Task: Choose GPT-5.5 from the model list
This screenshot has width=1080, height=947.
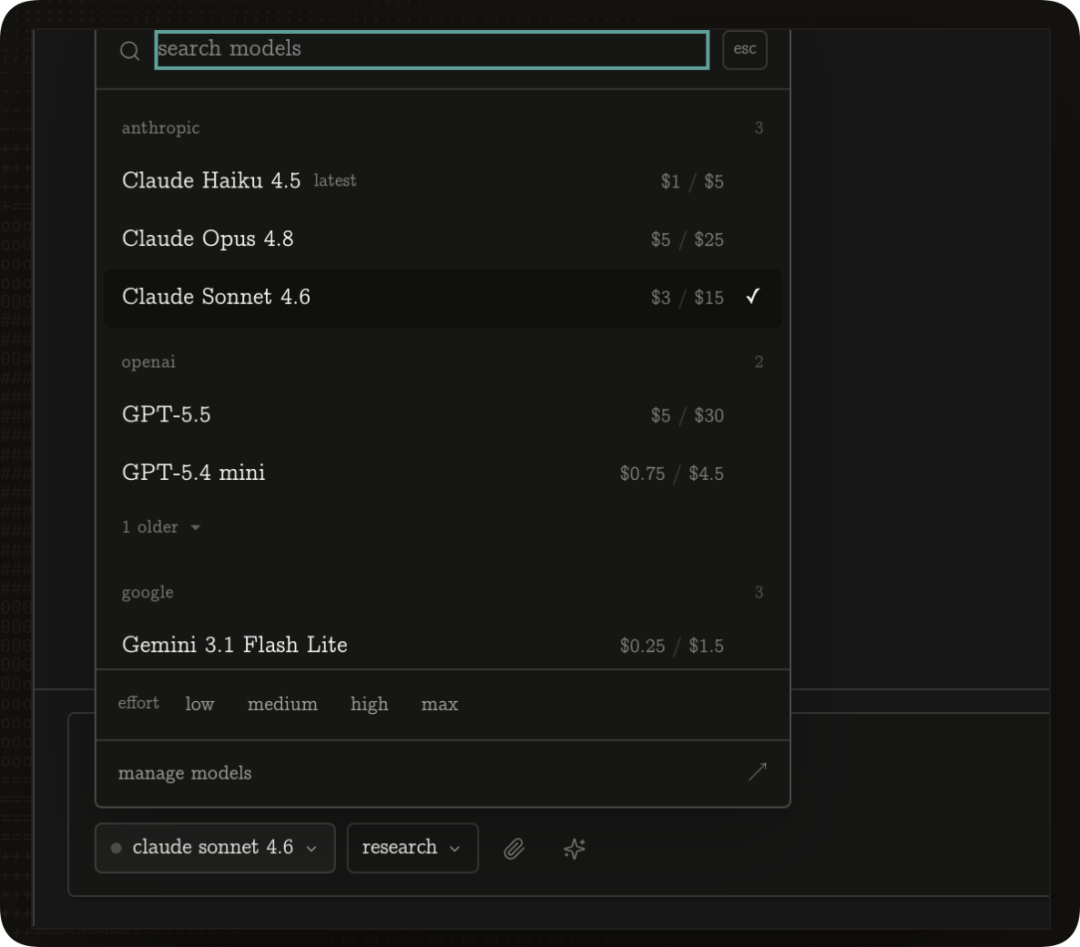Action: point(442,415)
